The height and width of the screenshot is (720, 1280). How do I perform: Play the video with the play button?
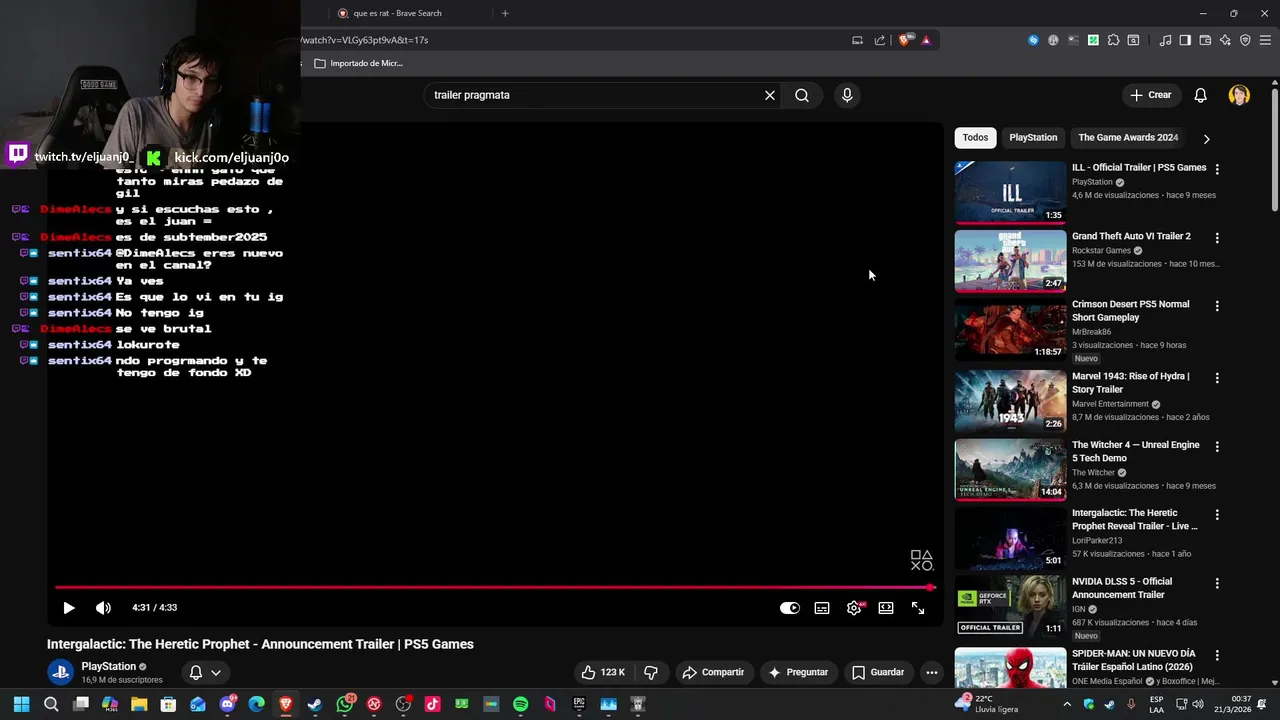click(x=69, y=608)
